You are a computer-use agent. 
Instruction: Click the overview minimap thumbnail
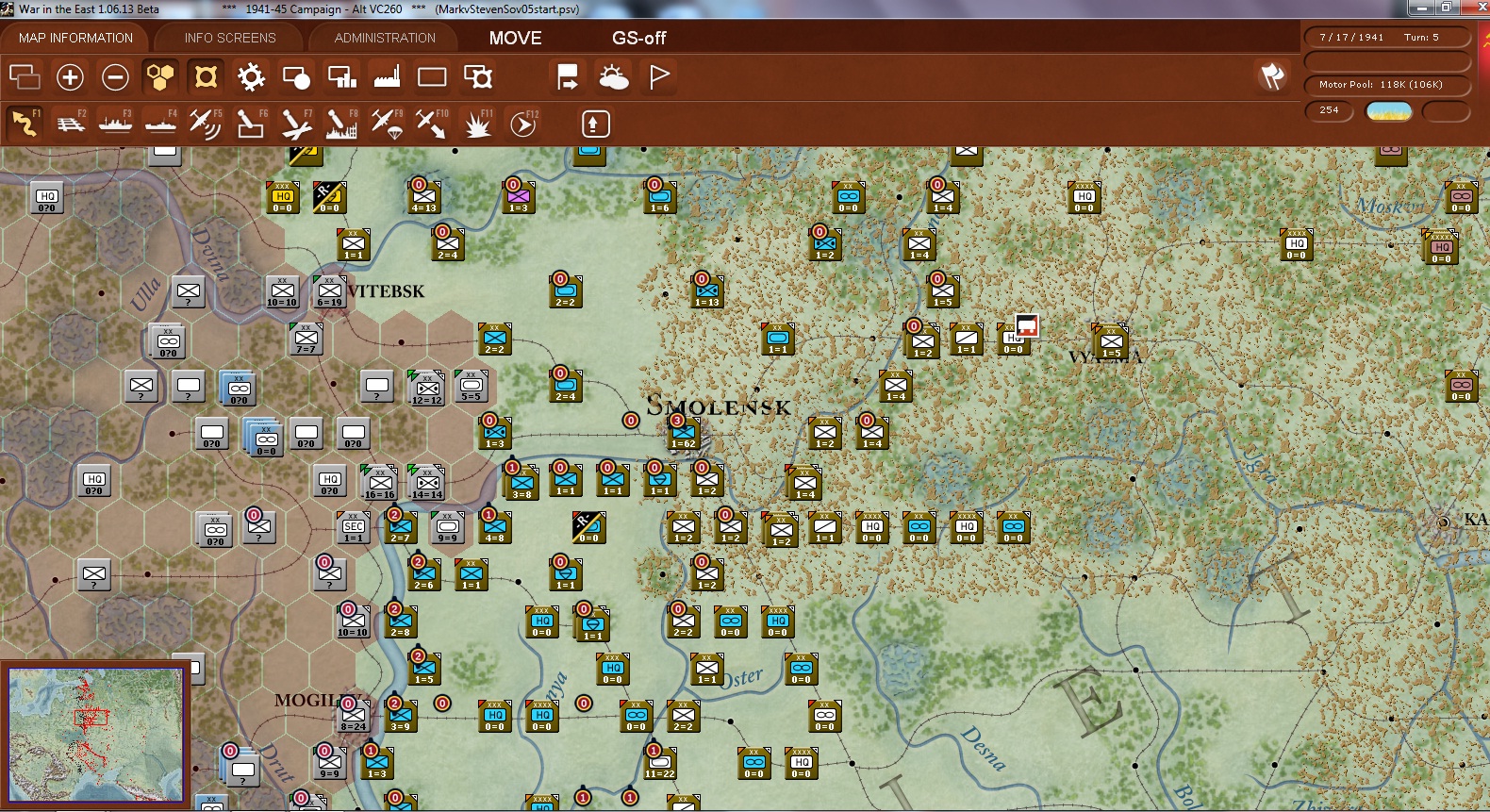click(x=95, y=735)
